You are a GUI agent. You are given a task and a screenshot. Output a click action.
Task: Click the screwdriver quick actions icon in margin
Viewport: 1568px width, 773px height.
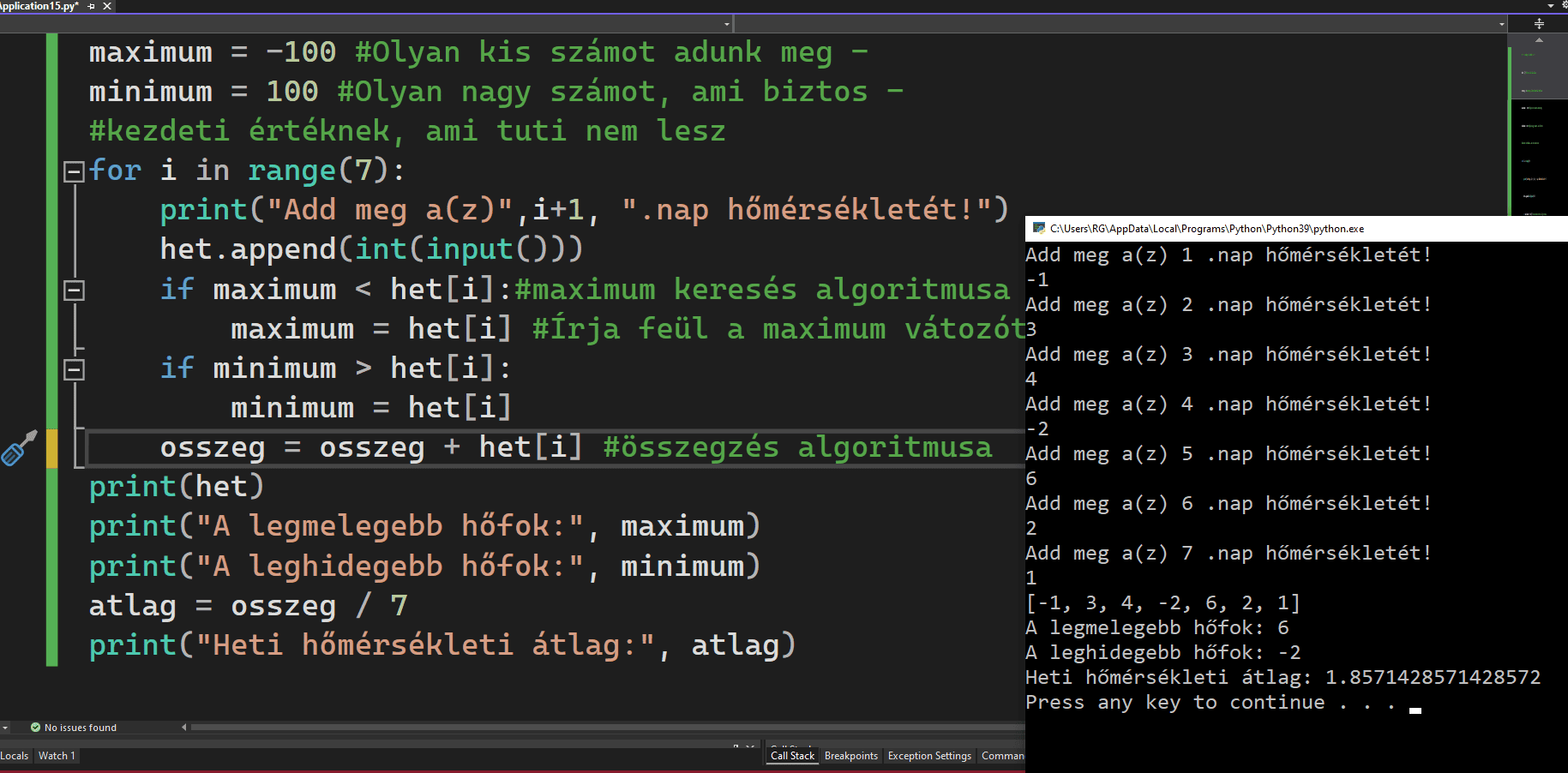19,447
